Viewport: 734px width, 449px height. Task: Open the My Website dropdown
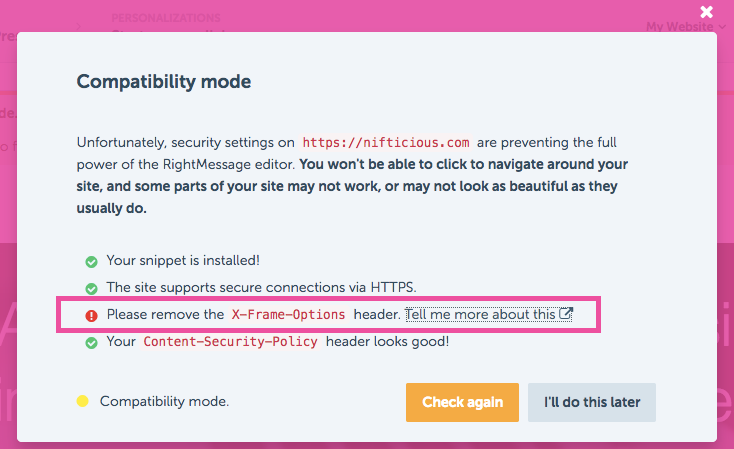coord(682,27)
